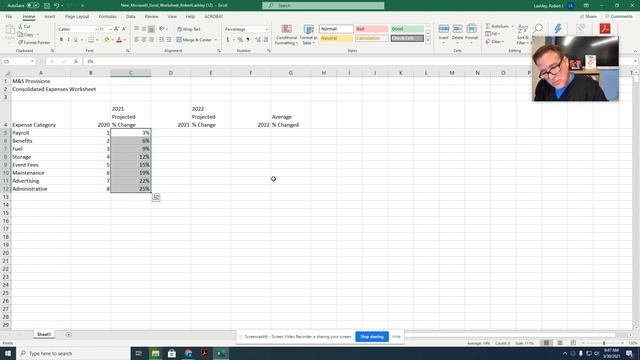Image resolution: width=640 pixels, height=360 pixels.
Task: Toggle bold formatting
Action: (x=61, y=40)
